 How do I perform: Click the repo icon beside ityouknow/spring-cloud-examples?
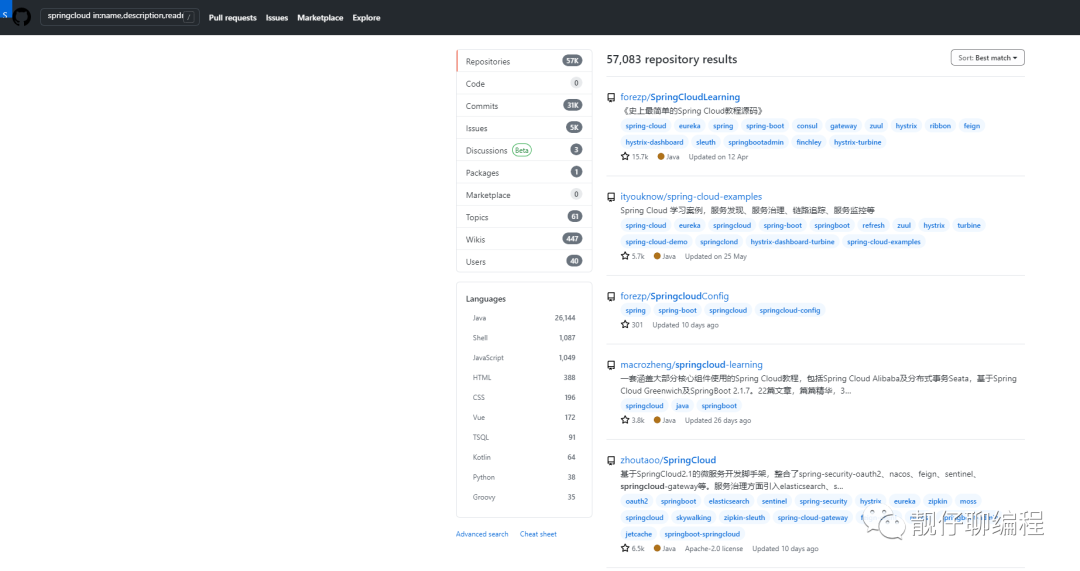click(611, 197)
